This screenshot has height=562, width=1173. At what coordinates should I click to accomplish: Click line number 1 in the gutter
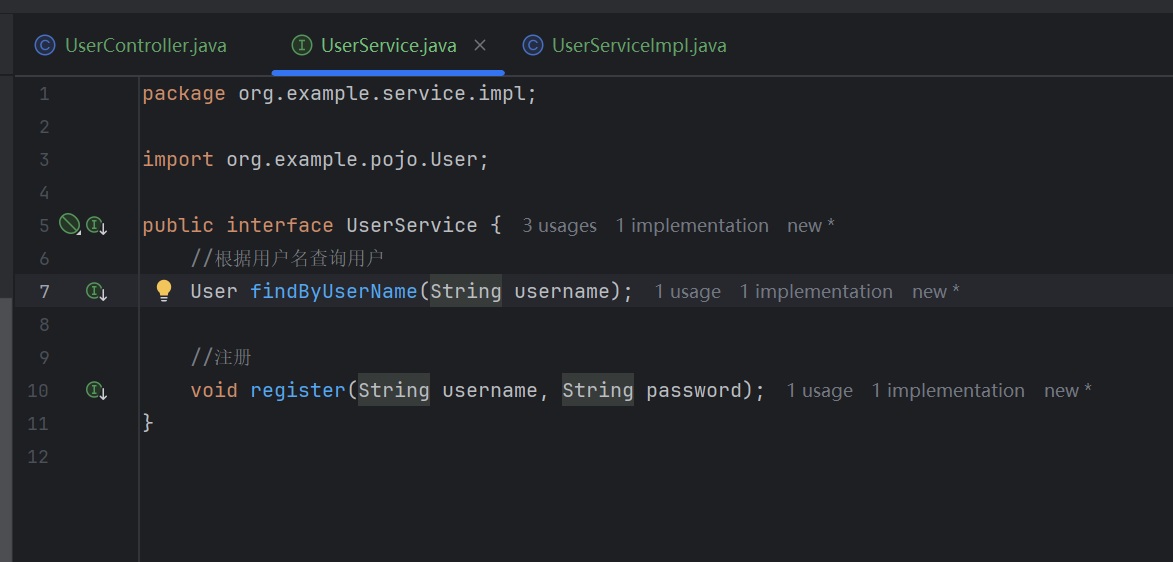coord(44,94)
